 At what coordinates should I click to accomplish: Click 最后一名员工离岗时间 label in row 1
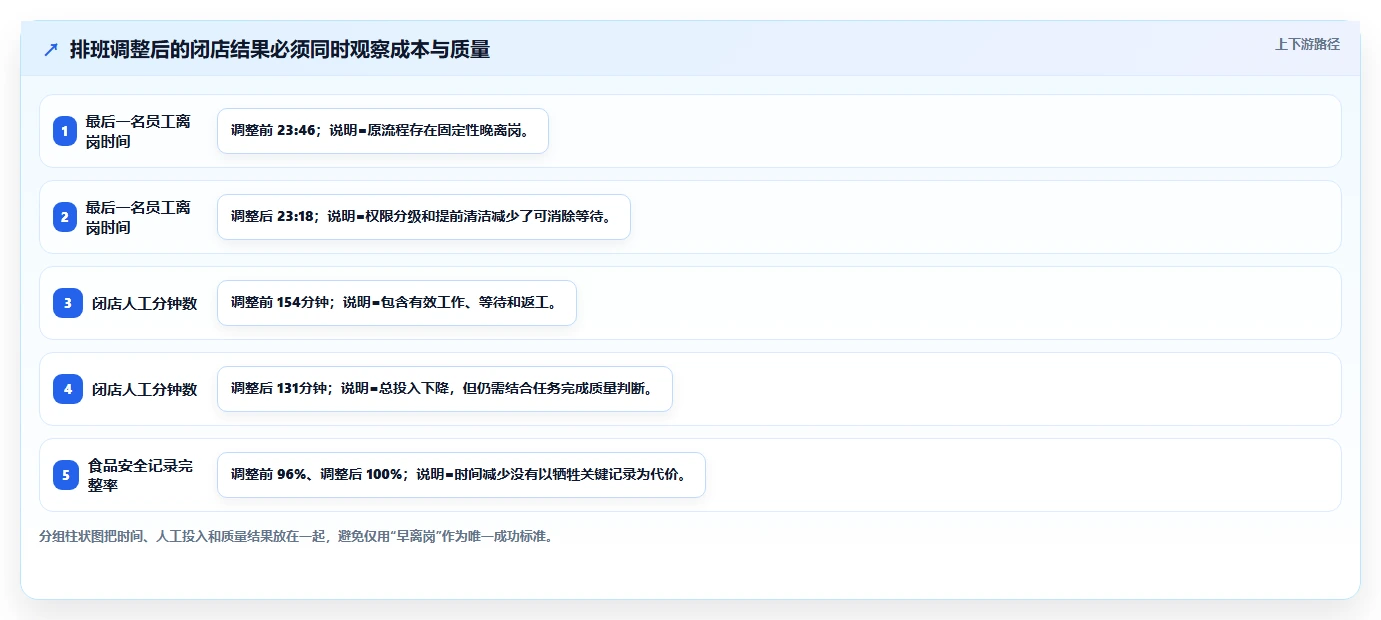[138, 131]
